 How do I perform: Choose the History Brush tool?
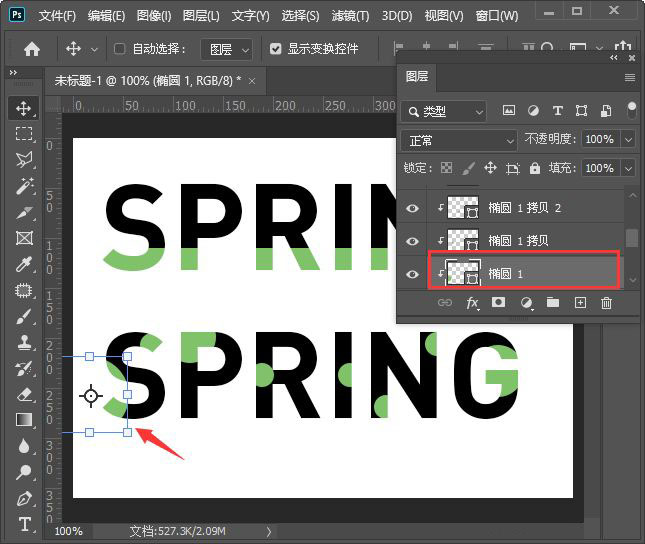pos(23,368)
